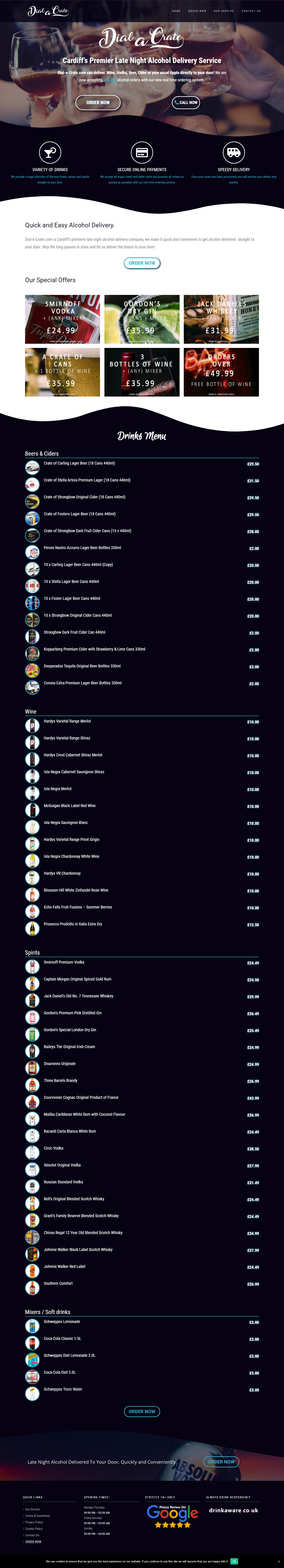Viewport: 284px width, 1568px height.
Task: Select the 3 Bottles of Wine £35.99 offer
Action: pos(142,372)
